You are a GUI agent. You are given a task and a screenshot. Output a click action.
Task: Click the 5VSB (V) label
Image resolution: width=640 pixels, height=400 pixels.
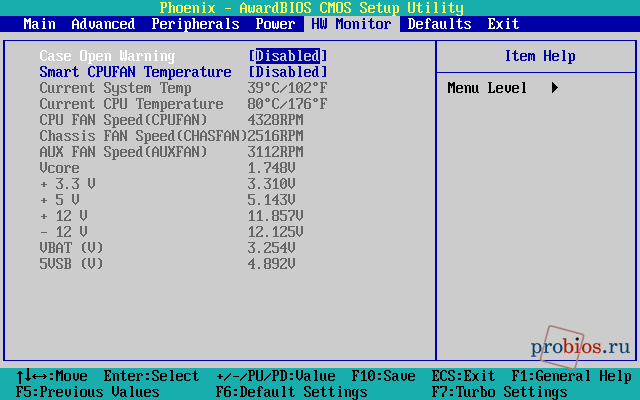coord(71,264)
